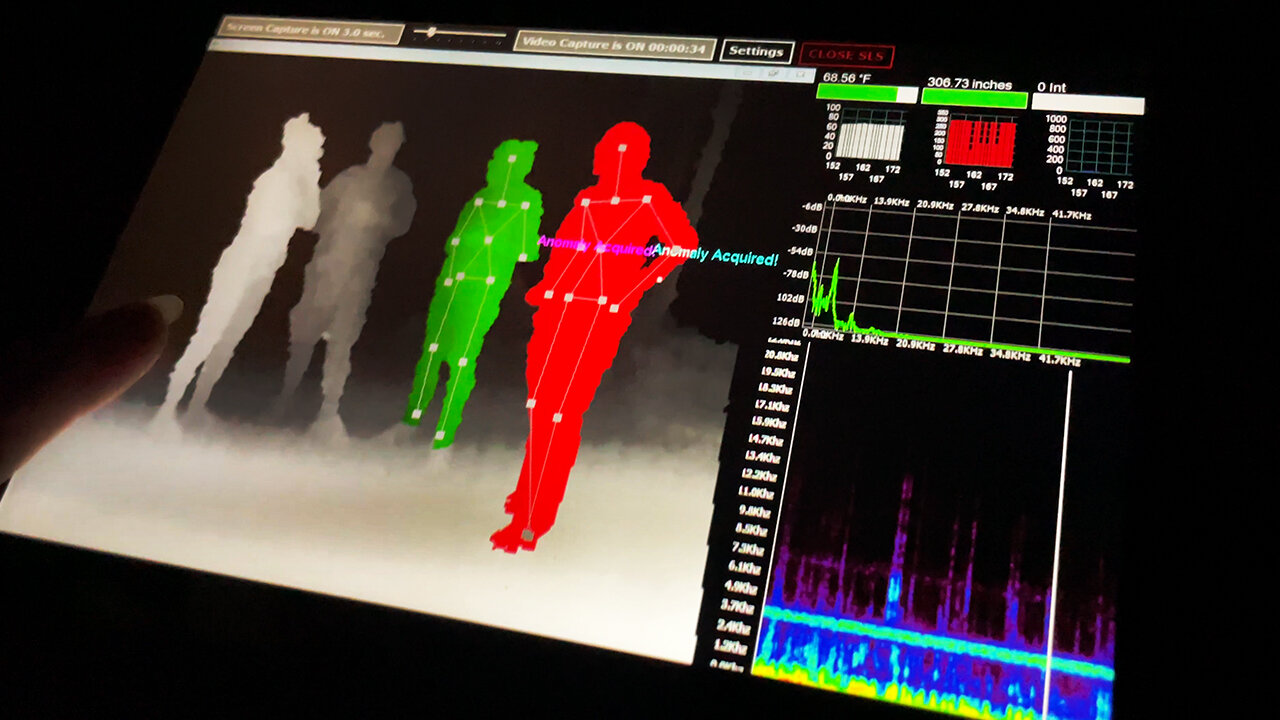
Task: Click the cyan Anomaly Acquired! label
Action: pos(716,254)
